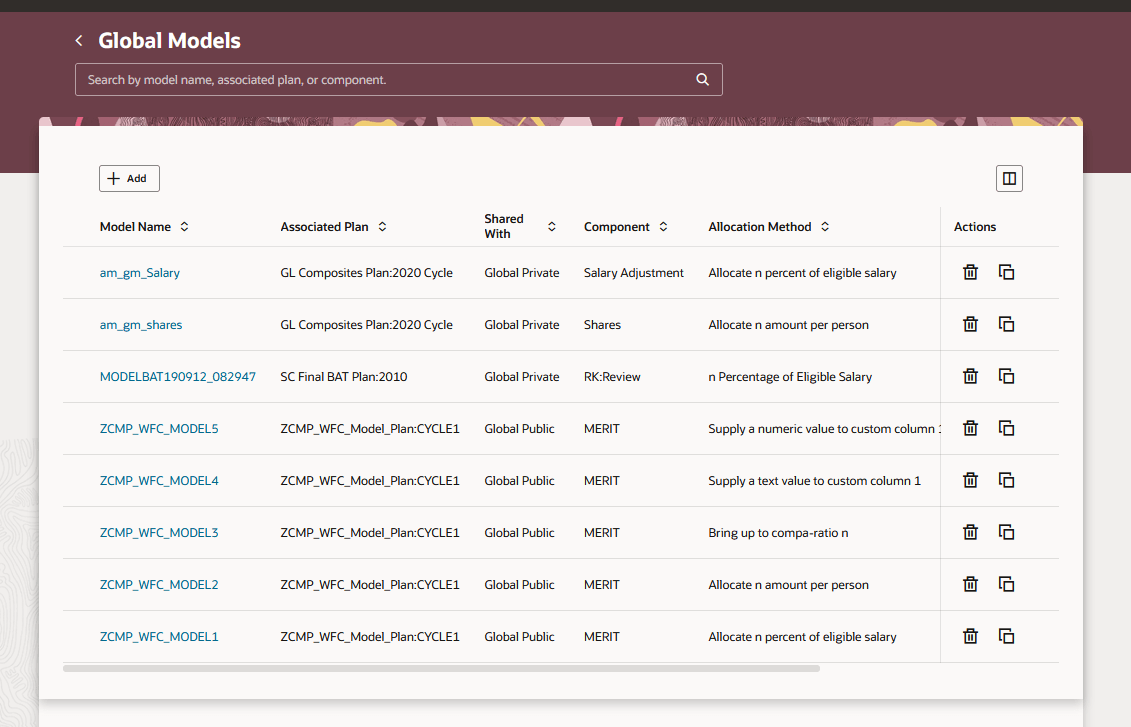
Task: Open the ZCMP_WFC_MODEL2 link
Action: point(159,584)
